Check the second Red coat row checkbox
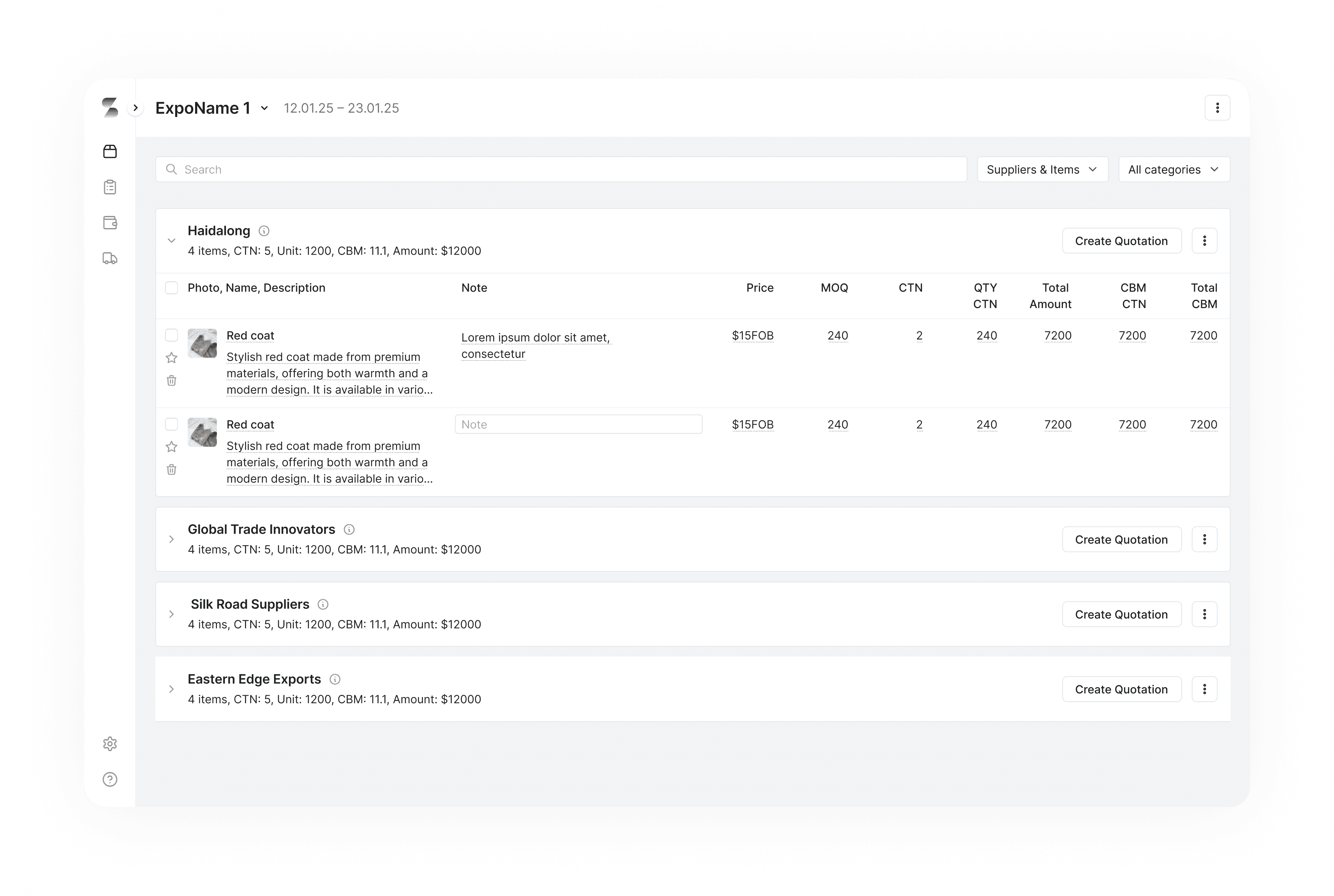This screenshot has height=896, width=1334. (171, 424)
